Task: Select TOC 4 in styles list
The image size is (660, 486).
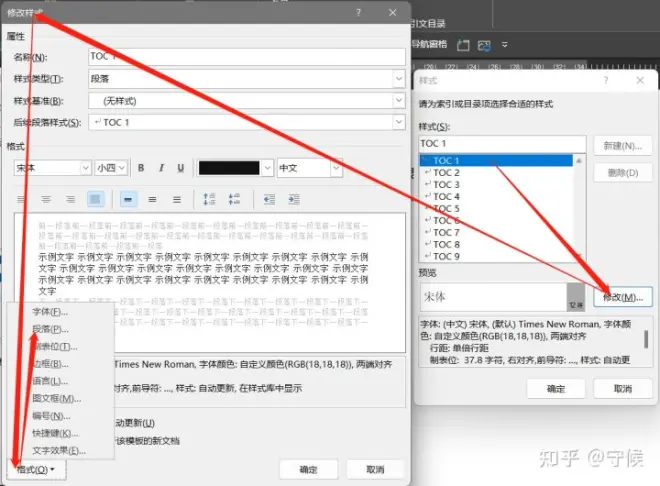Action: 496,197
